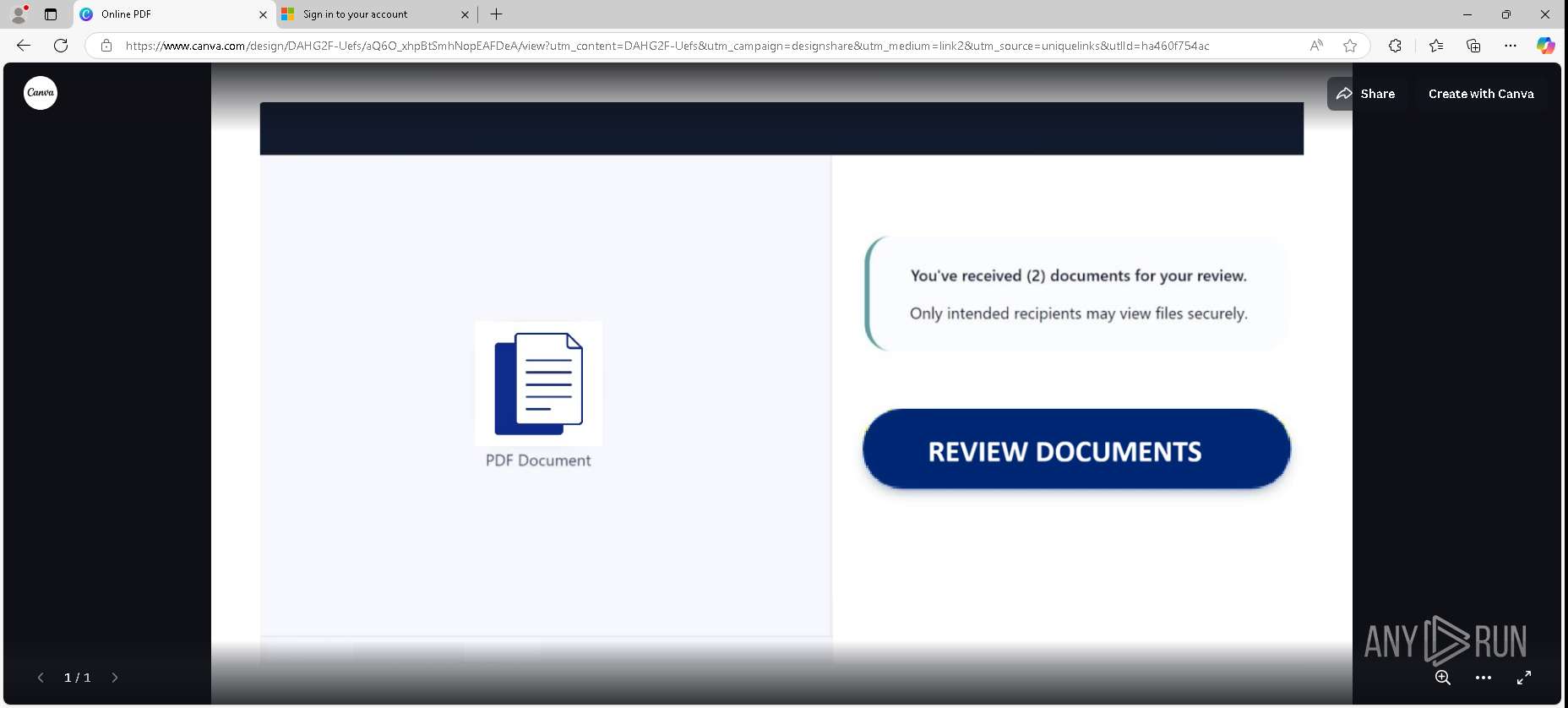This screenshot has width=1568, height=708.
Task: Click the PDF Document label
Action: [538, 460]
